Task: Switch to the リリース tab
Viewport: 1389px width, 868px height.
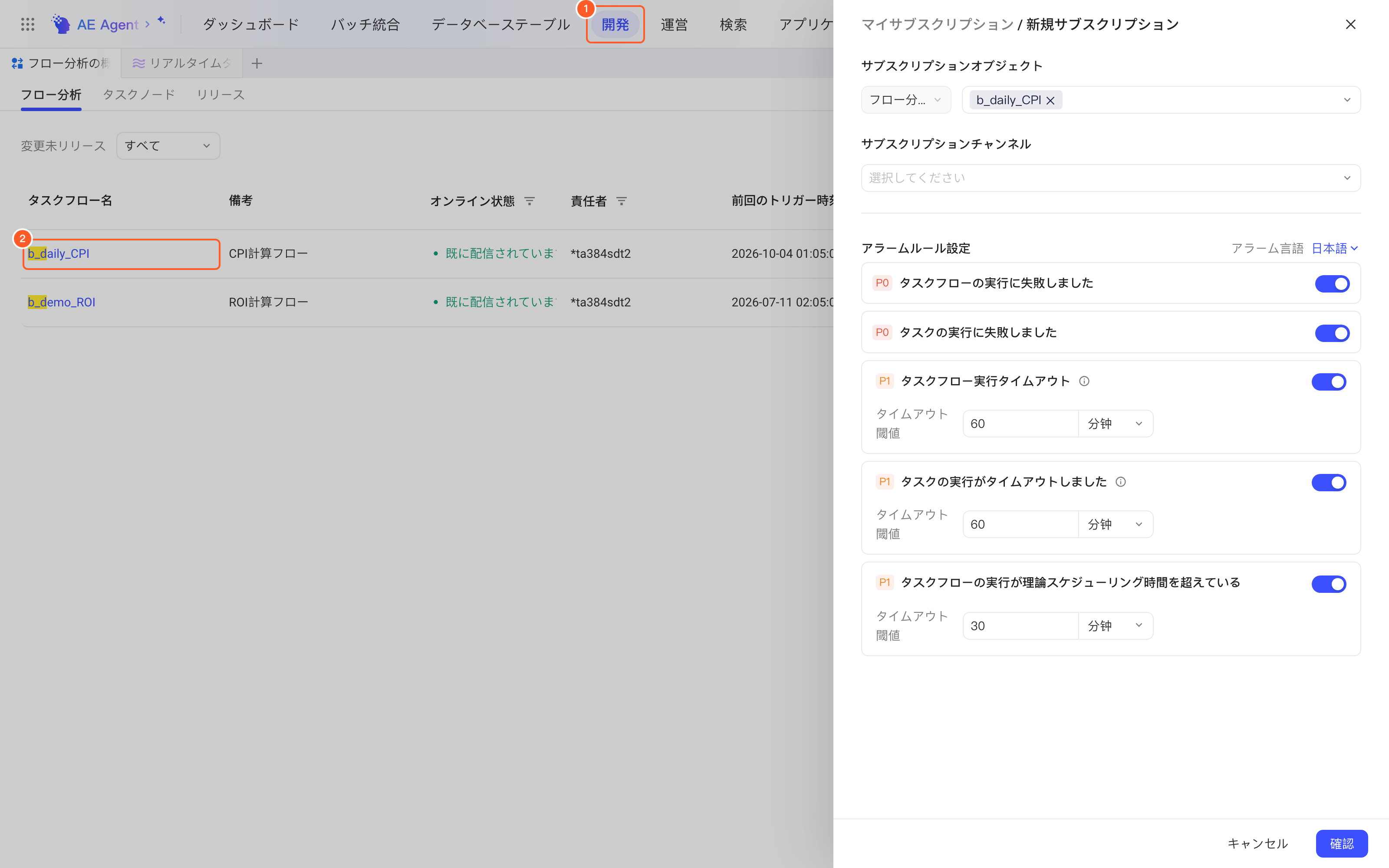Action: (x=221, y=95)
